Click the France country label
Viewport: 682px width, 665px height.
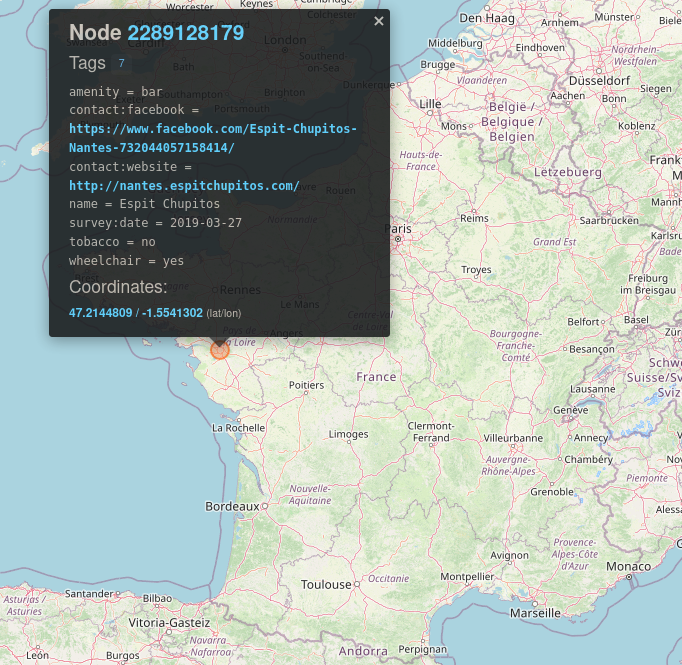[376, 377]
